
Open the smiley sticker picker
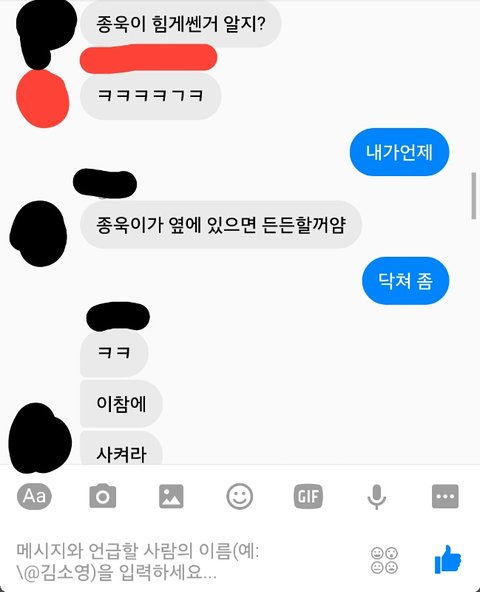(239, 496)
